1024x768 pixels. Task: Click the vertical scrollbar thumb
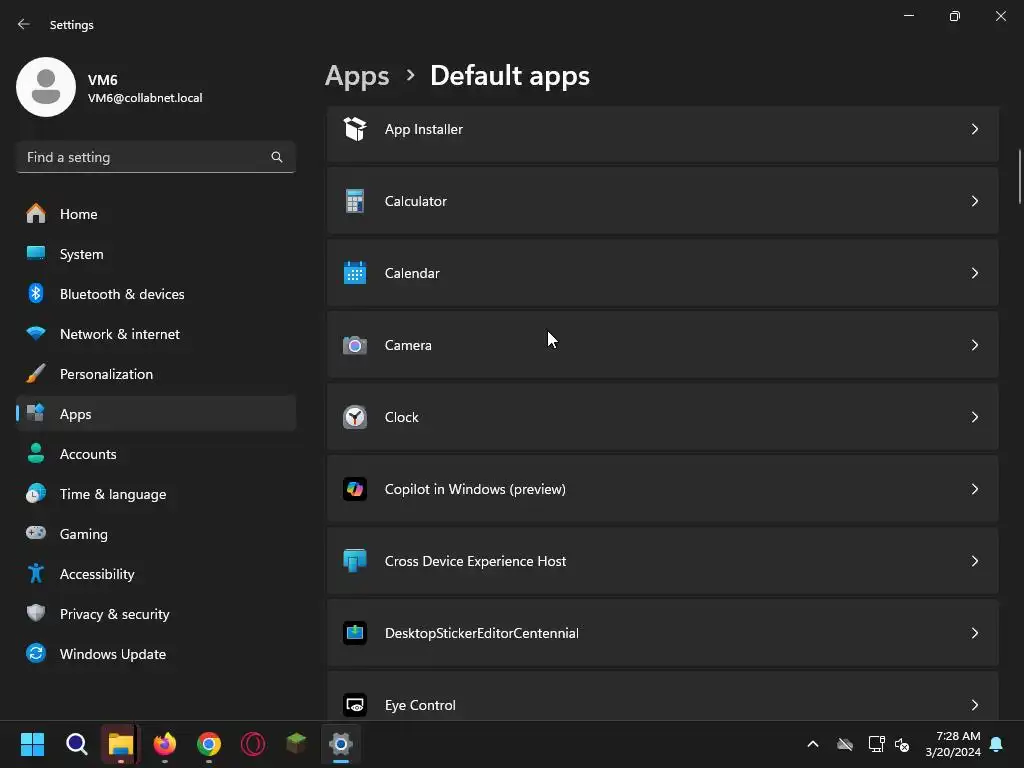(x=1019, y=176)
